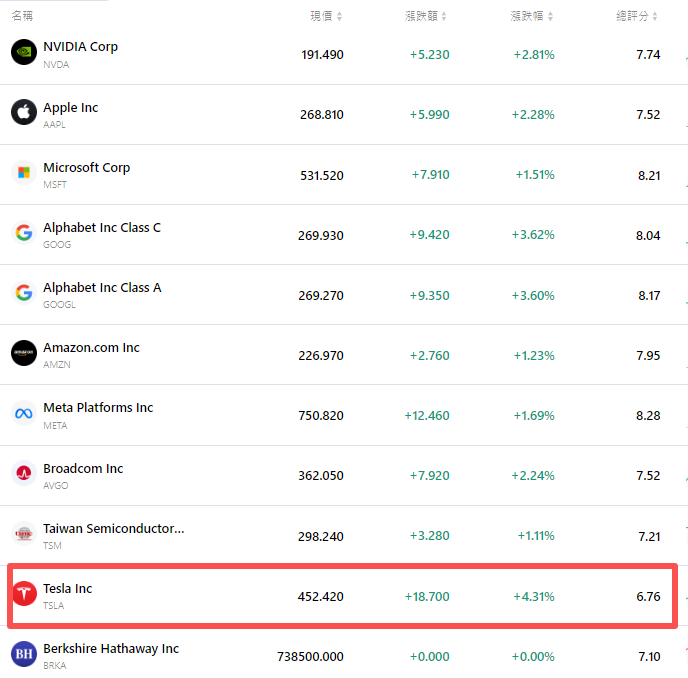Sort the list by 漲跌幅 column
The width and height of the screenshot is (688, 678).
531,16
